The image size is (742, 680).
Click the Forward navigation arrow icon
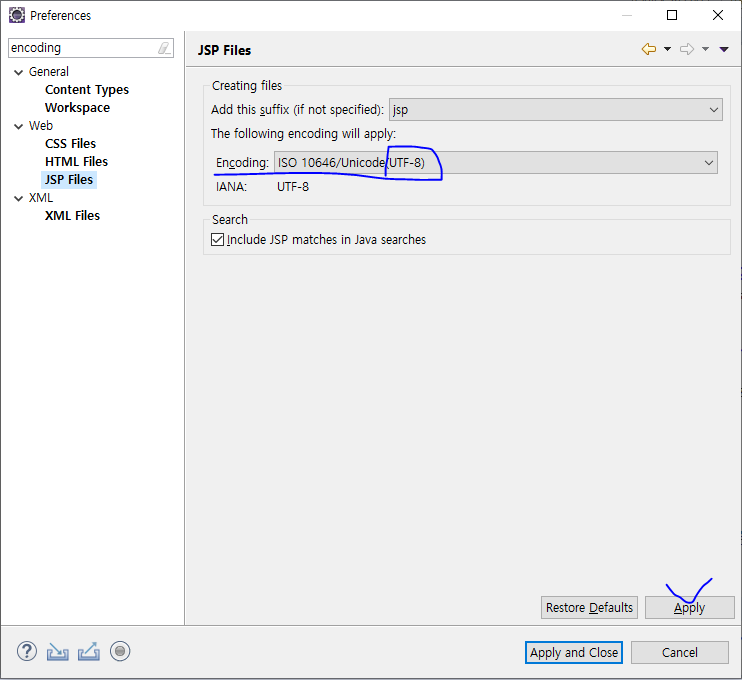point(687,49)
